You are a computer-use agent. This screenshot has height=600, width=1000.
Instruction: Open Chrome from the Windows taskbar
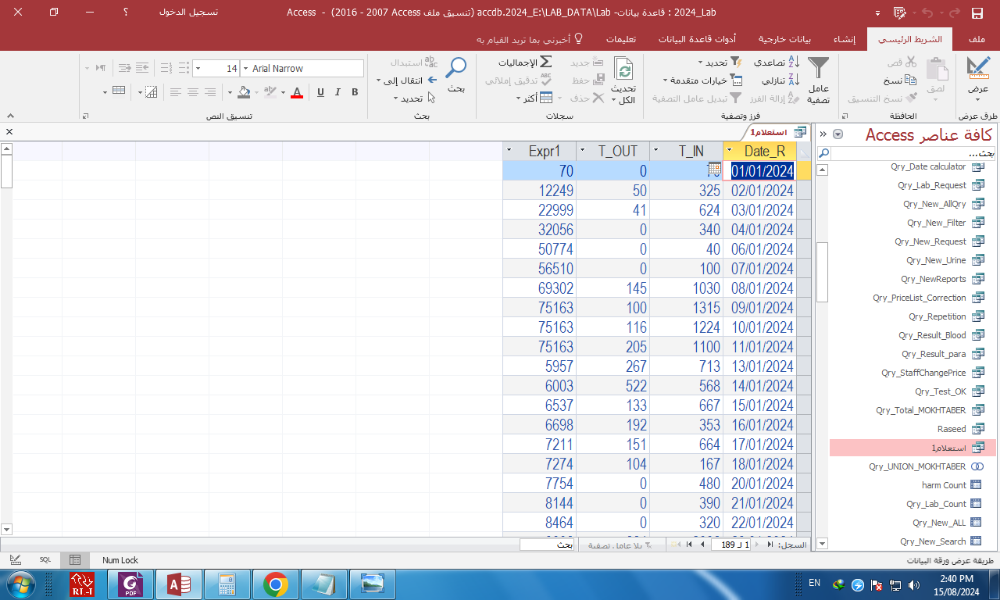pyautogui.click(x=276, y=584)
